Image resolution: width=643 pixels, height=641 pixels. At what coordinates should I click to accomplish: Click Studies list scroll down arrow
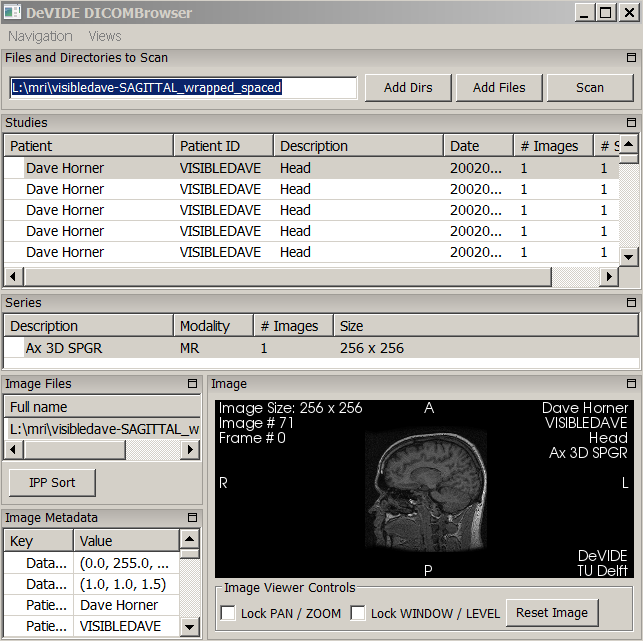[x=628, y=257]
